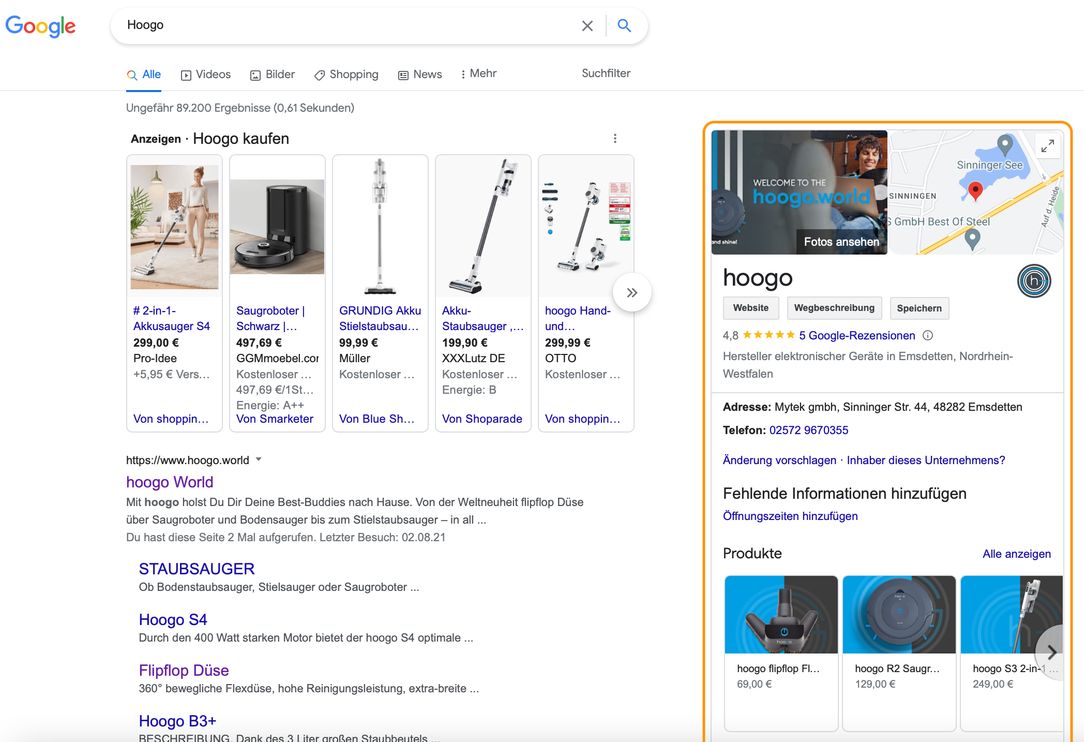
Task: Switch to the Videos tab
Action: pos(205,75)
